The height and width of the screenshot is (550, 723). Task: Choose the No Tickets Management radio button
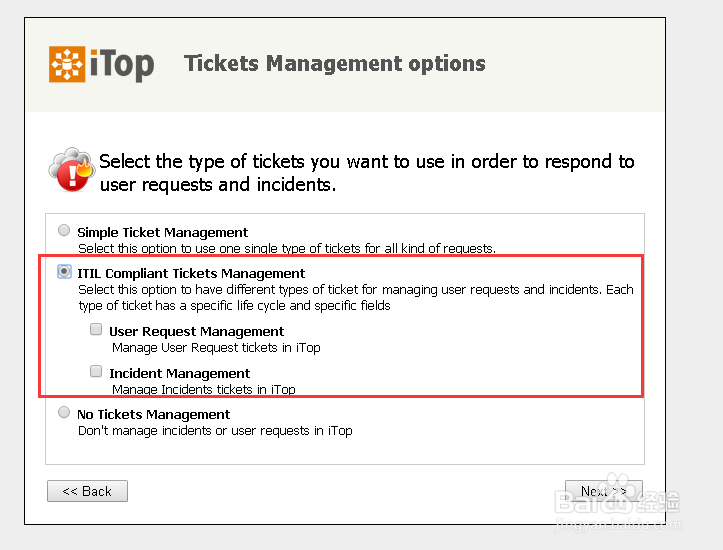(65, 412)
